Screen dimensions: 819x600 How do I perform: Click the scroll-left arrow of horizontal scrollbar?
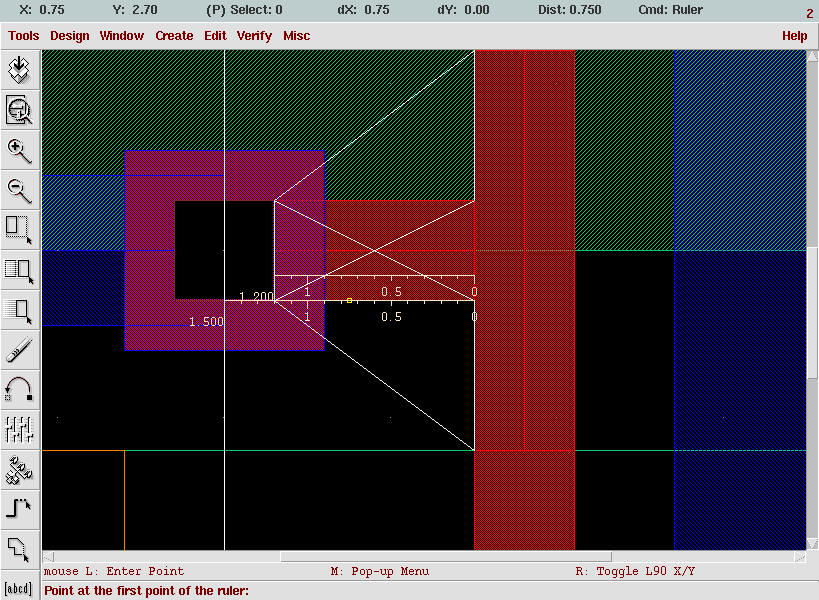coord(48,557)
